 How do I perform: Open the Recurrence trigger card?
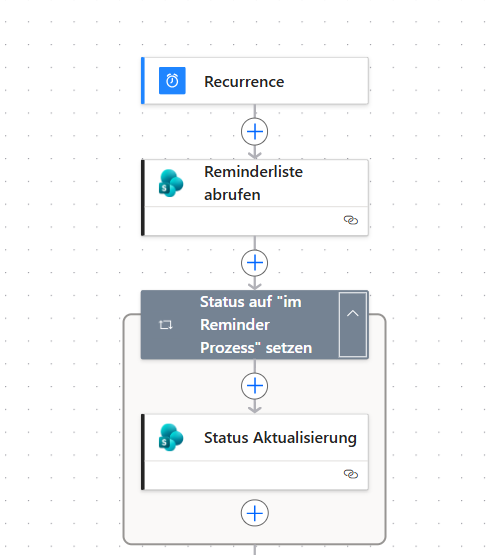(x=255, y=81)
